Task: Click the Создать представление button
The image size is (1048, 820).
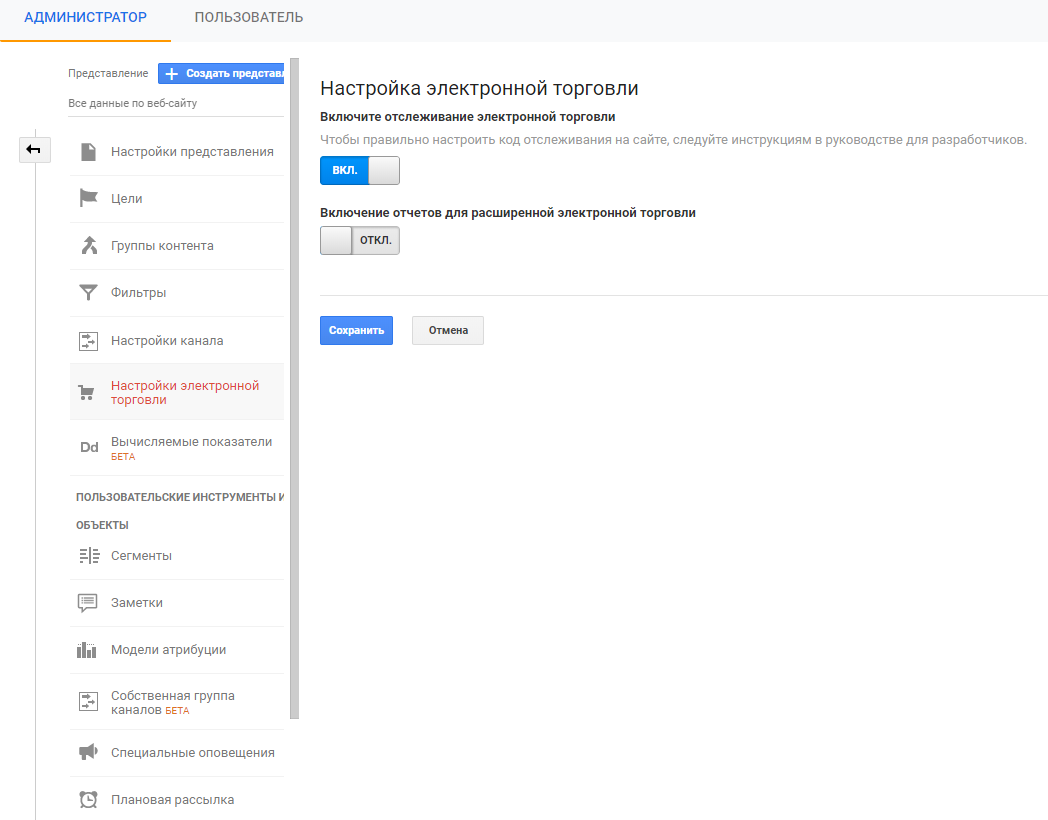Action: pyautogui.click(x=222, y=74)
